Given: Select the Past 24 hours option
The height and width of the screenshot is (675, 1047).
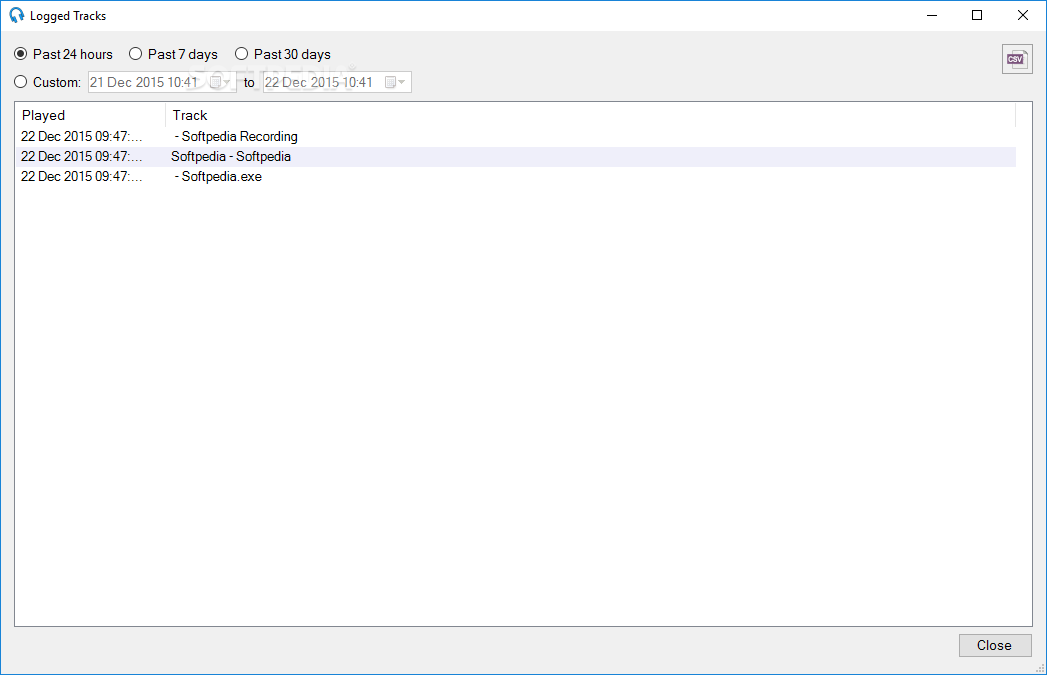Looking at the screenshot, I should point(63,54).
